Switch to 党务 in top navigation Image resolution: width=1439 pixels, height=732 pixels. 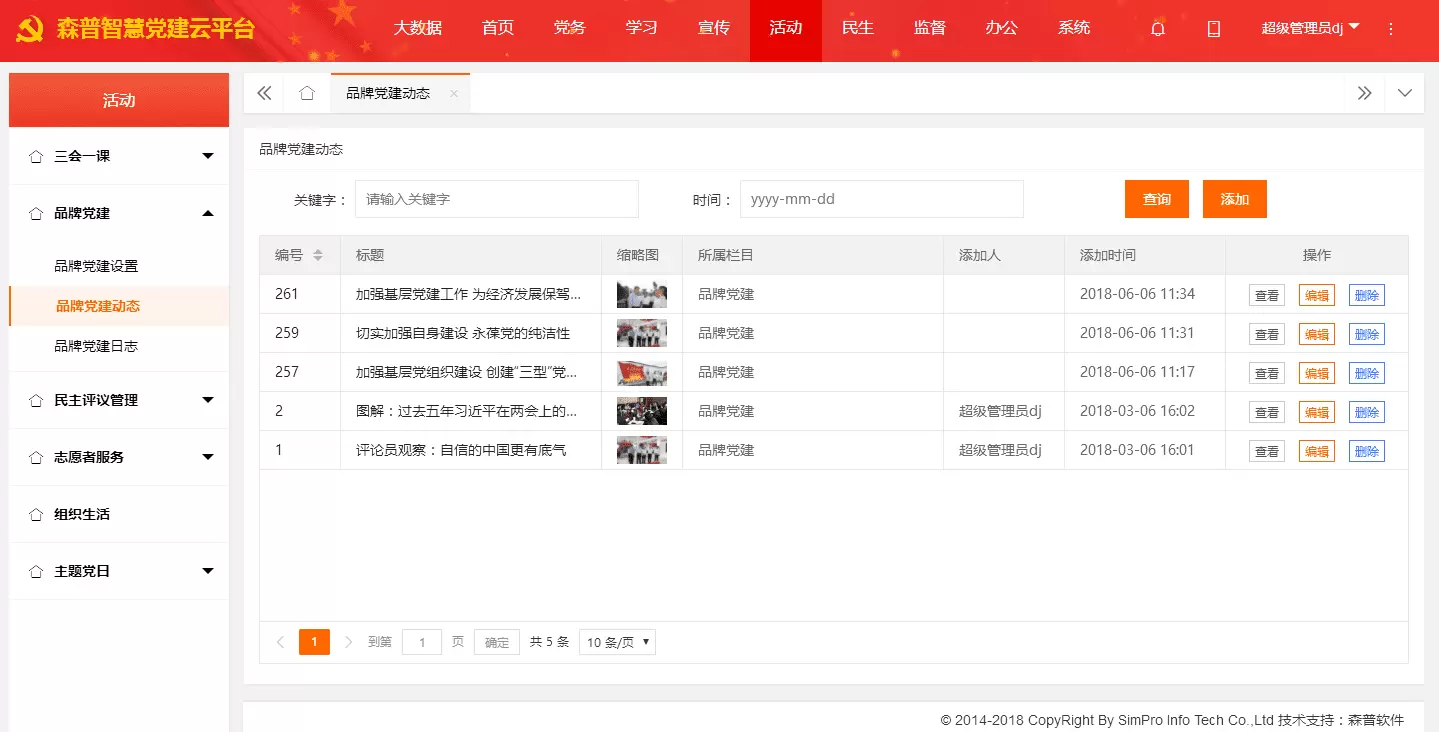pyautogui.click(x=569, y=28)
